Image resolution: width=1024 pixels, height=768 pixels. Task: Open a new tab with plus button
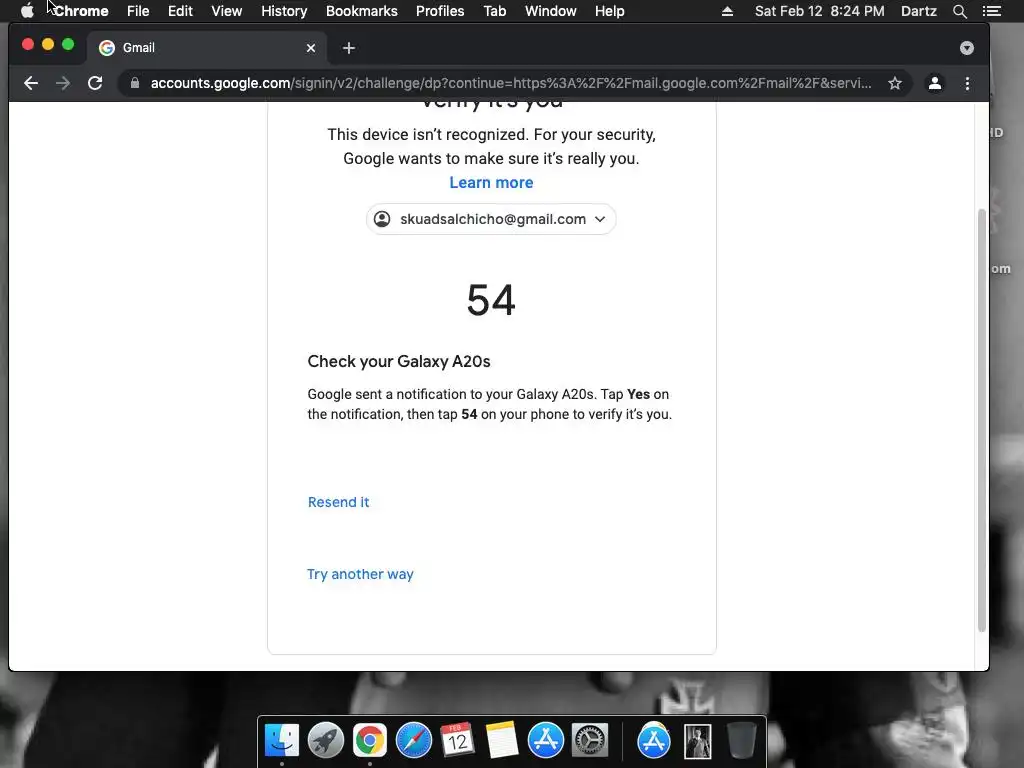click(349, 48)
